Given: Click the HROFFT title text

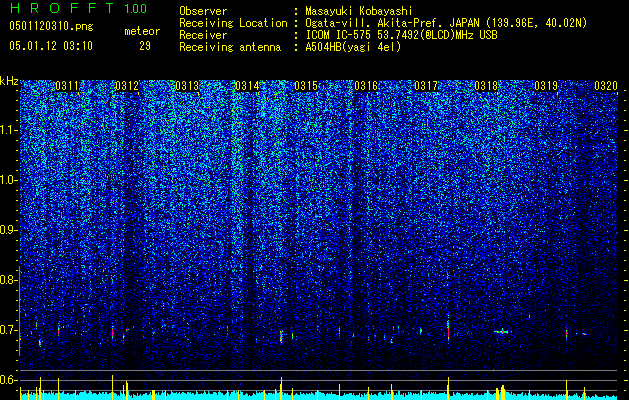Looking at the screenshot, I should tap(62, 8).
